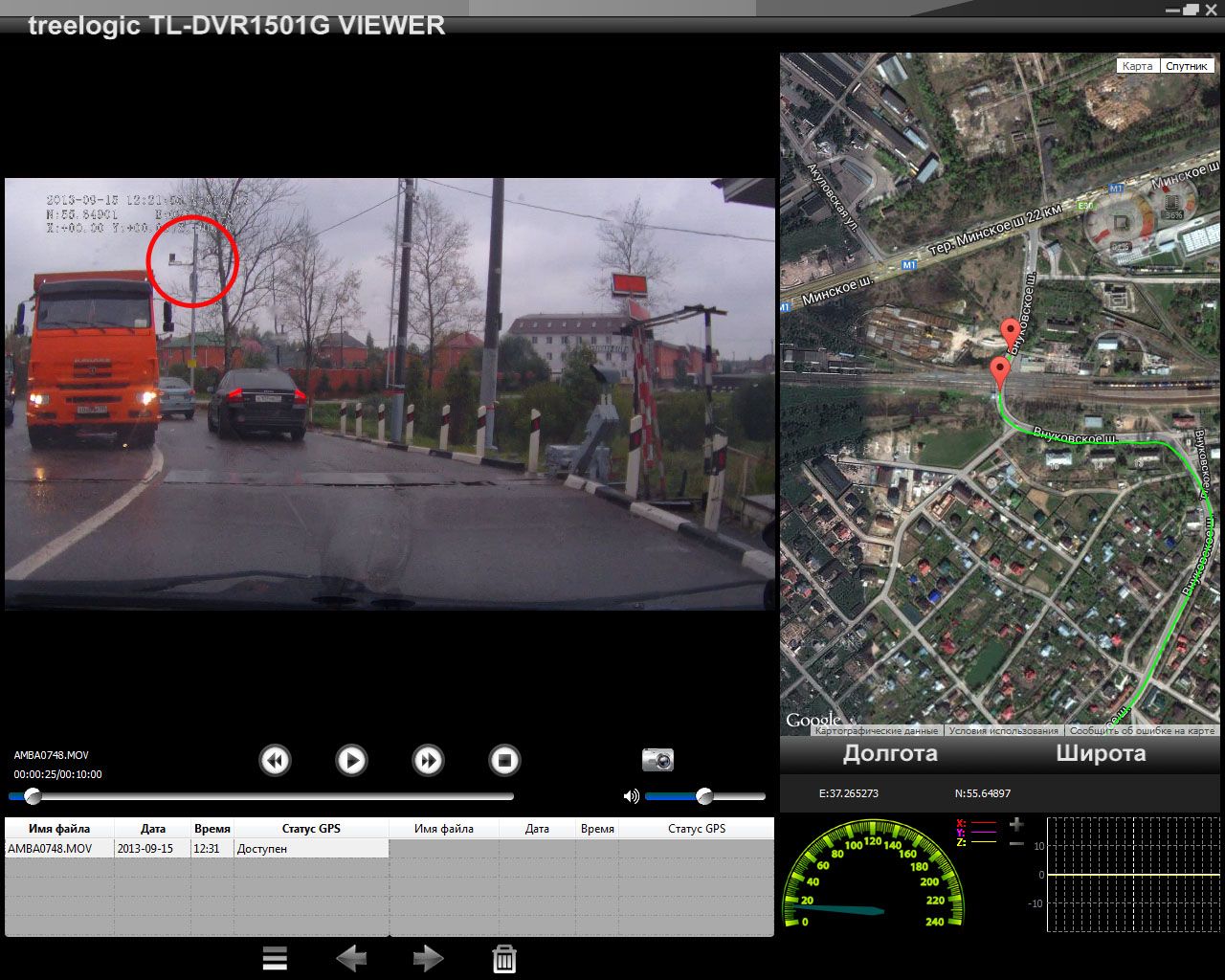The width and height of the screenshot is (1225, 980).
Task: Click the upper red map pin
Action: click(1011, 336)
